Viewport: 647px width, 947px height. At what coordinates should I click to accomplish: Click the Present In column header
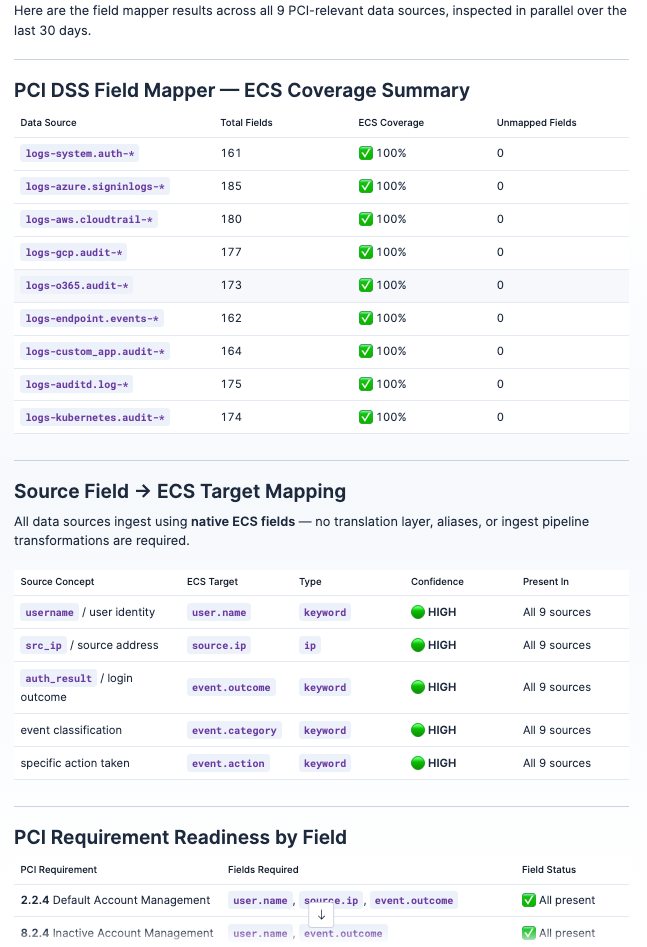(546, 582)
